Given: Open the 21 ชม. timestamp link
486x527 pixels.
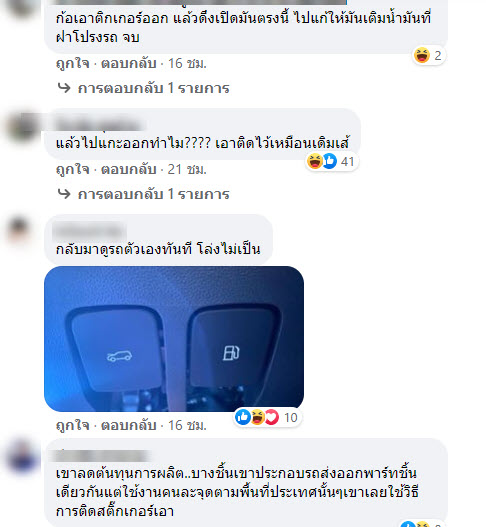Looking at the screenshot, I should [x=187, y=169].
